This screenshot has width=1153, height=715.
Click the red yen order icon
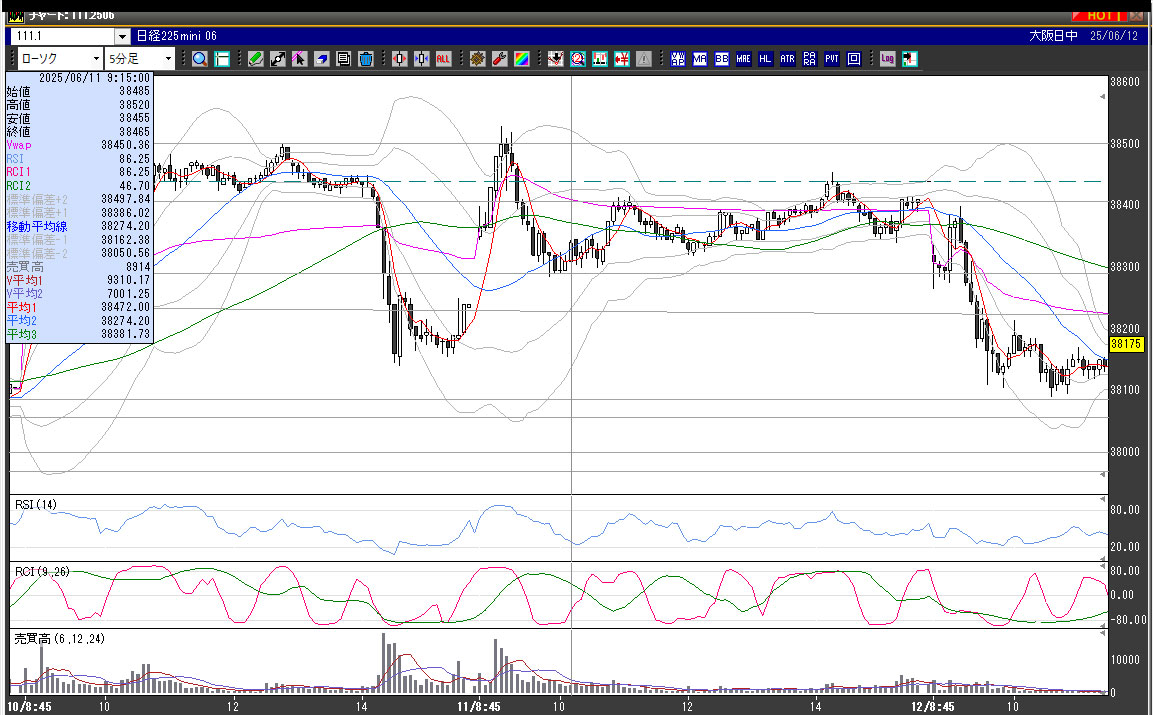[621, 59]
